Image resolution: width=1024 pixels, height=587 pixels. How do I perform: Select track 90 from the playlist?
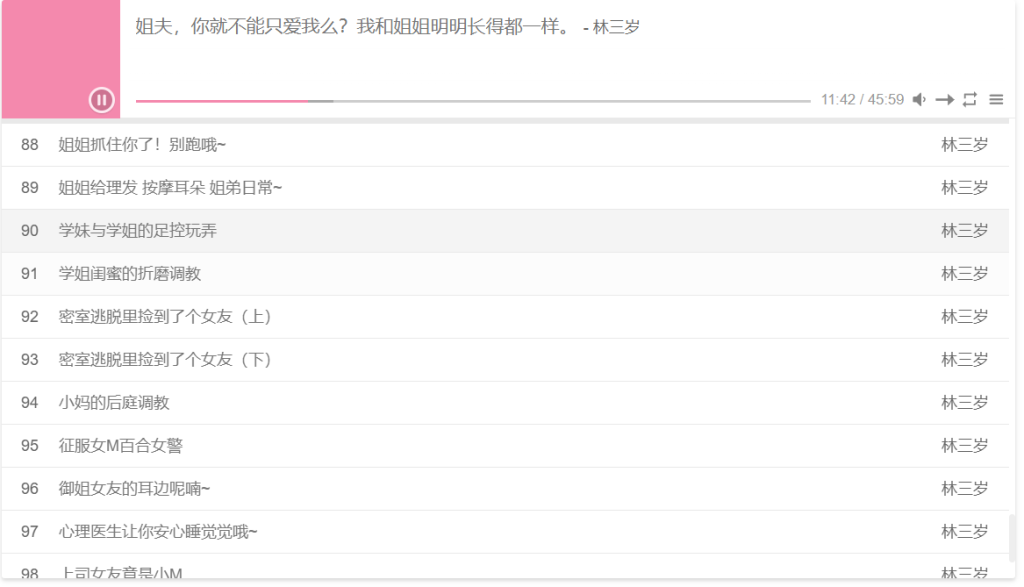[x=505, y=231]
